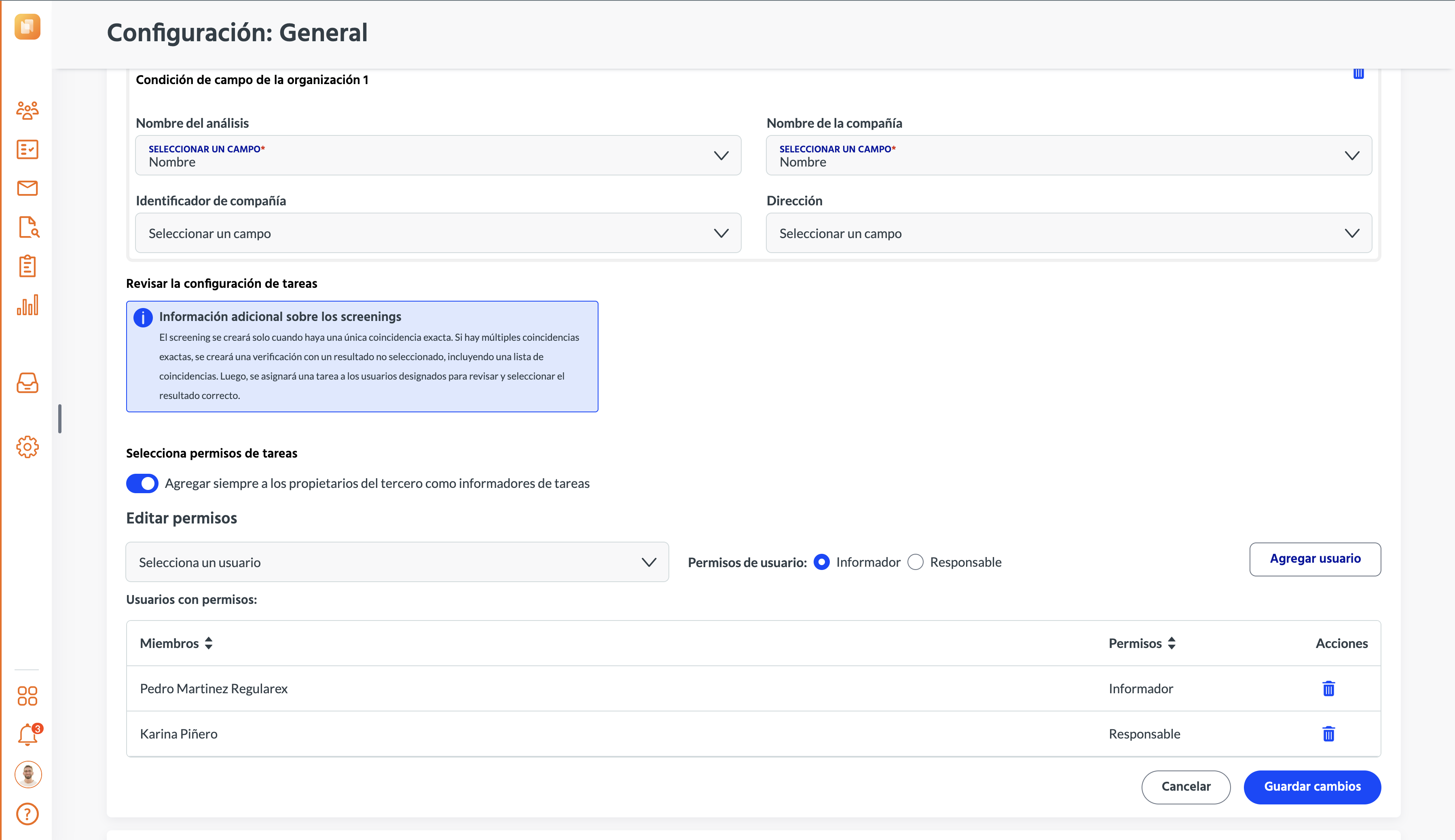Sort table by Miembros column

pos(177,643)
